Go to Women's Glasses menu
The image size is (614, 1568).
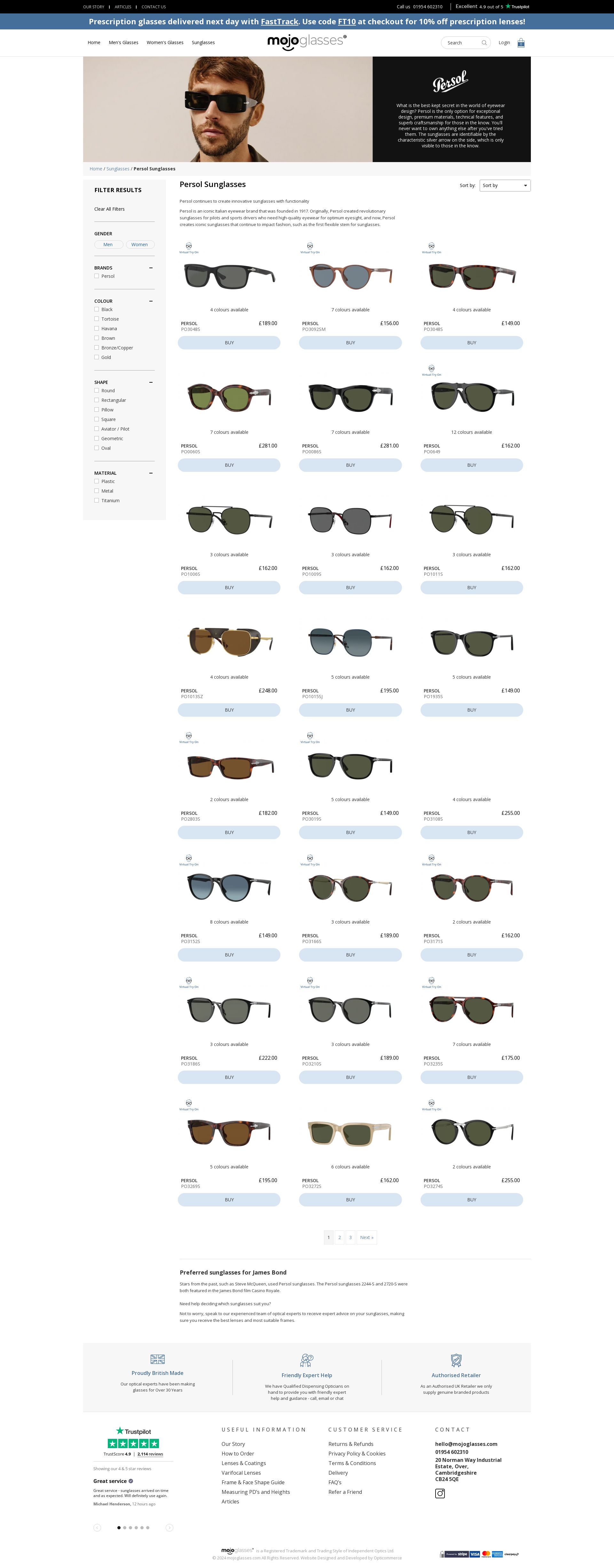click(165, 43)
